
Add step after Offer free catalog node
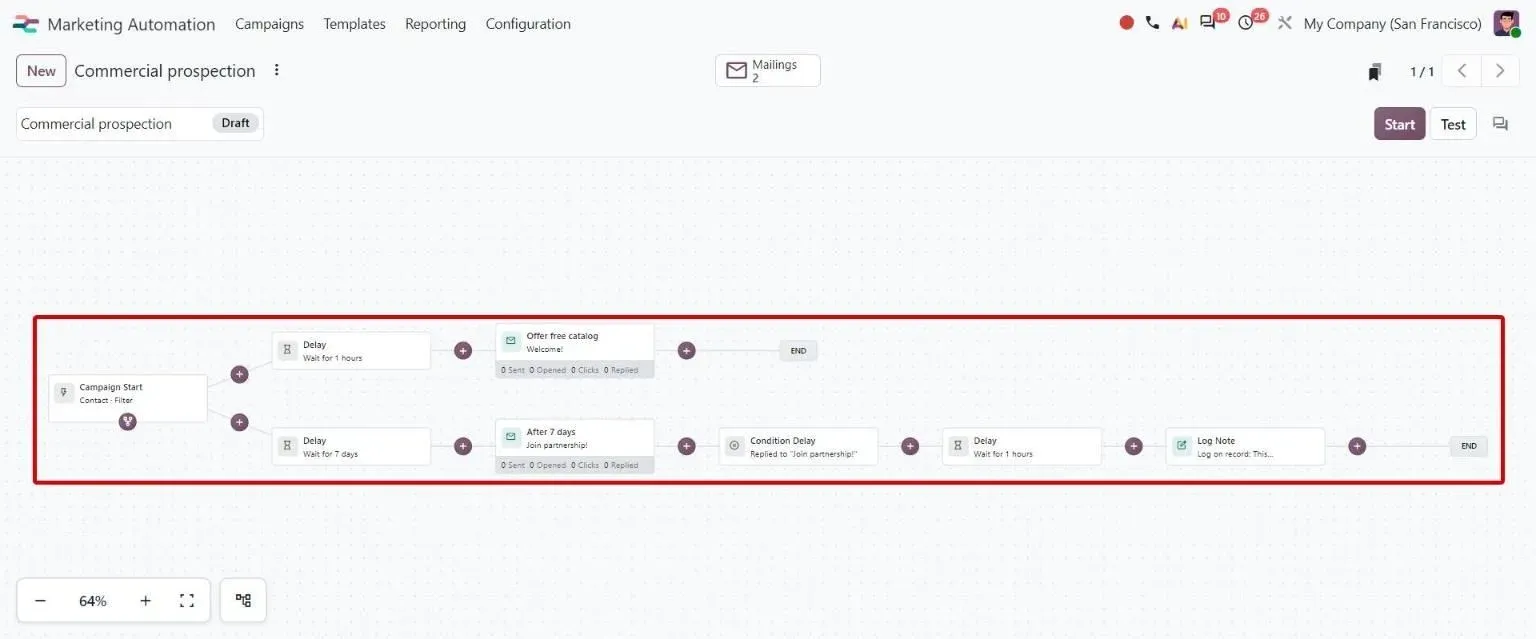click(686, 351)
